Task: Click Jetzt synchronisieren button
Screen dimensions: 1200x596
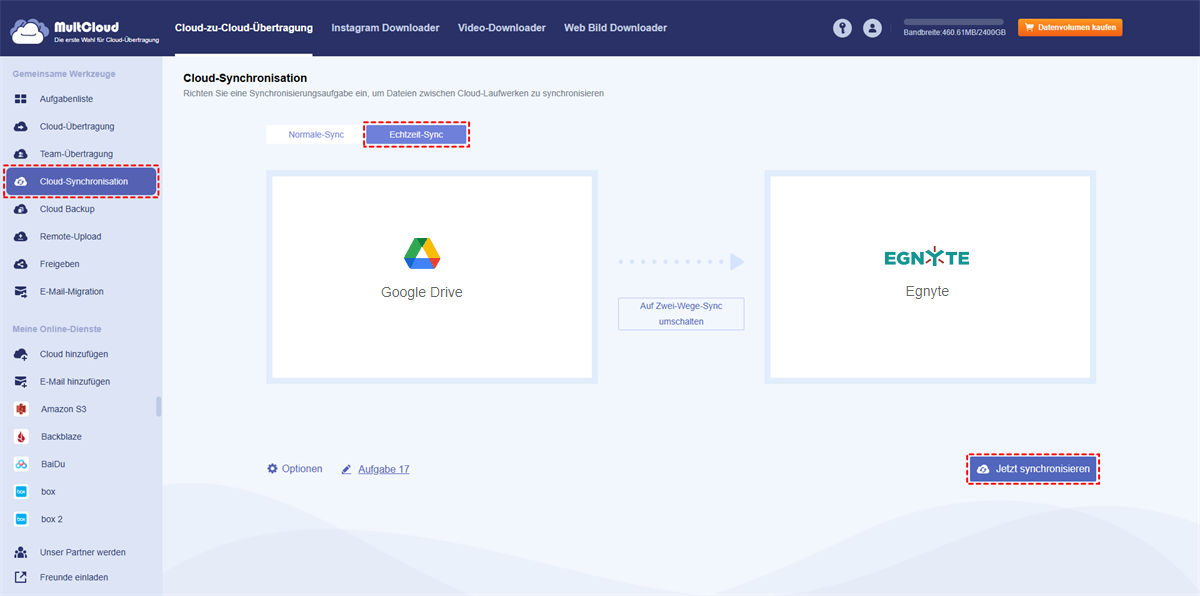Action: tap(1033, 469)
